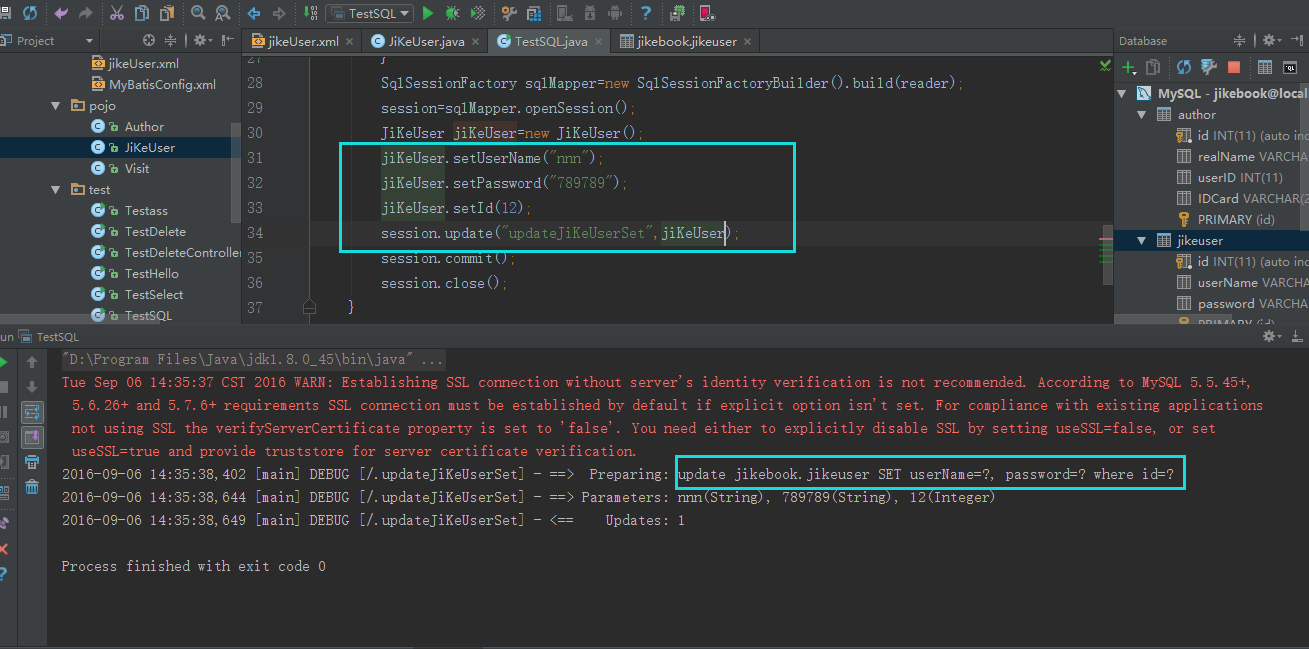Collapse the jikeuser table node
The image size is (1309, 649).
1142,241
